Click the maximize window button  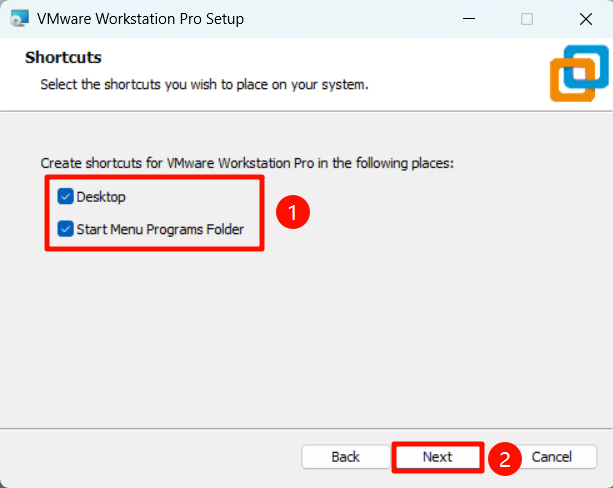527,19
